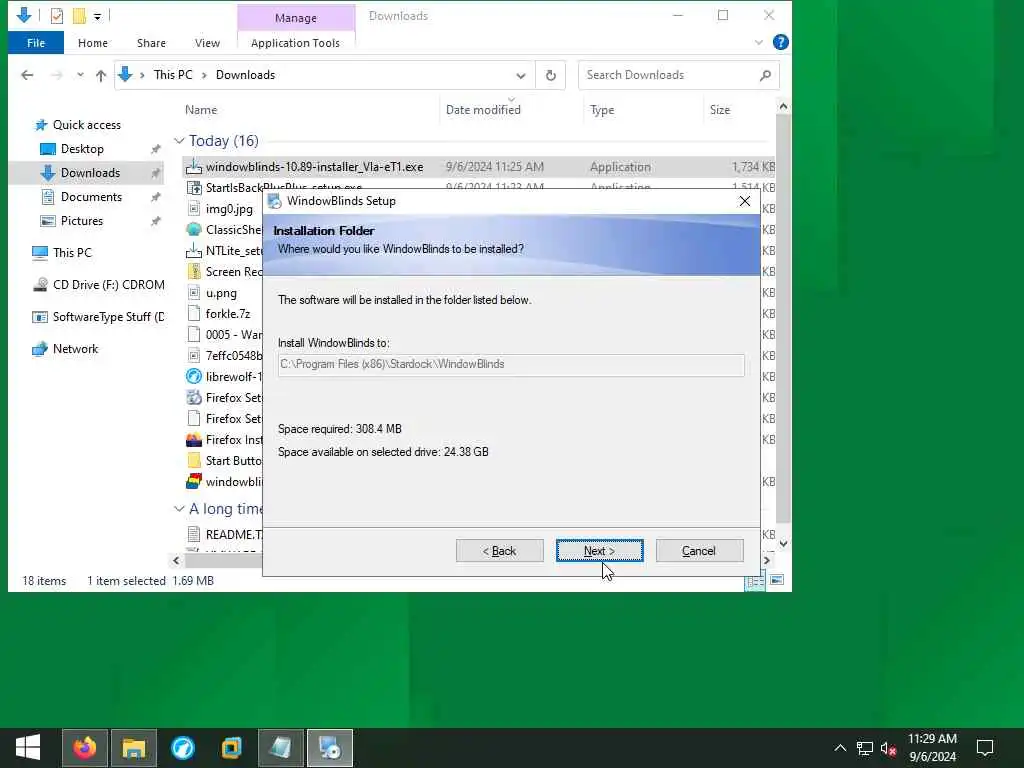Screen dimensions: 1024x768
Task: Cancel the WindowBlinds installation
Action: click(x=699, y=551)
